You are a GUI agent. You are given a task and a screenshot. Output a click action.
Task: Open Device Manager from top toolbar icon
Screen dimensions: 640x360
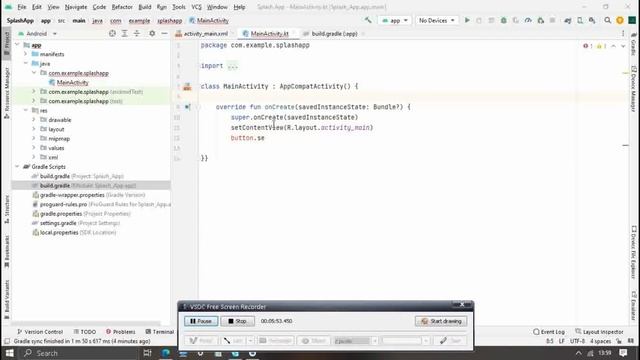click(x=580, y=20)
